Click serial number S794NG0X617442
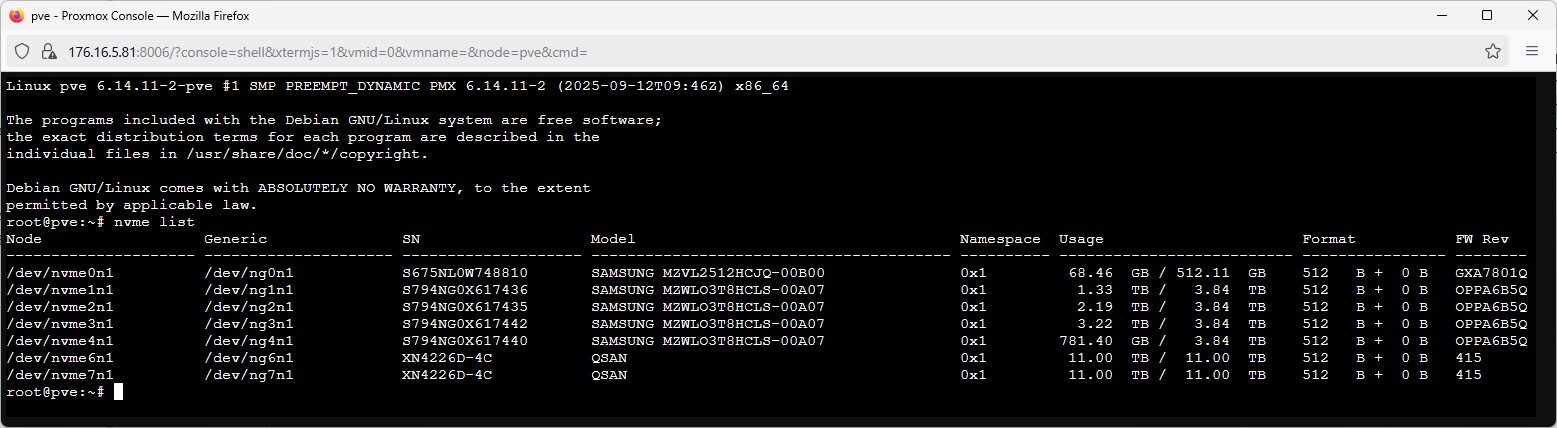The image size is (1557, 428). click(465, 324)
